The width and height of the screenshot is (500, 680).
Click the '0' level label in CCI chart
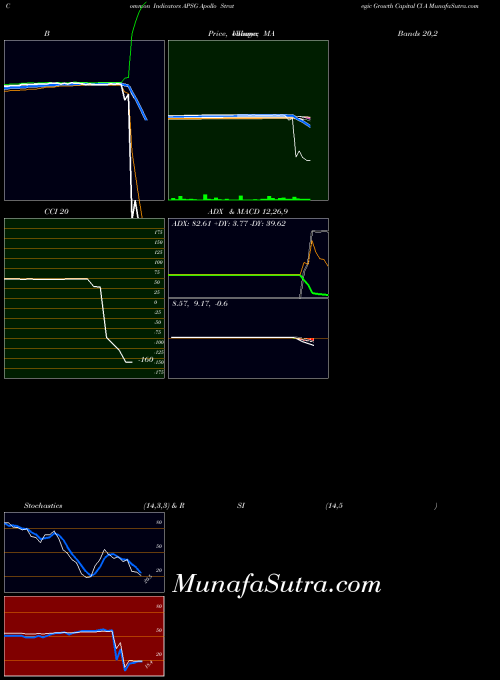point(156,302)
